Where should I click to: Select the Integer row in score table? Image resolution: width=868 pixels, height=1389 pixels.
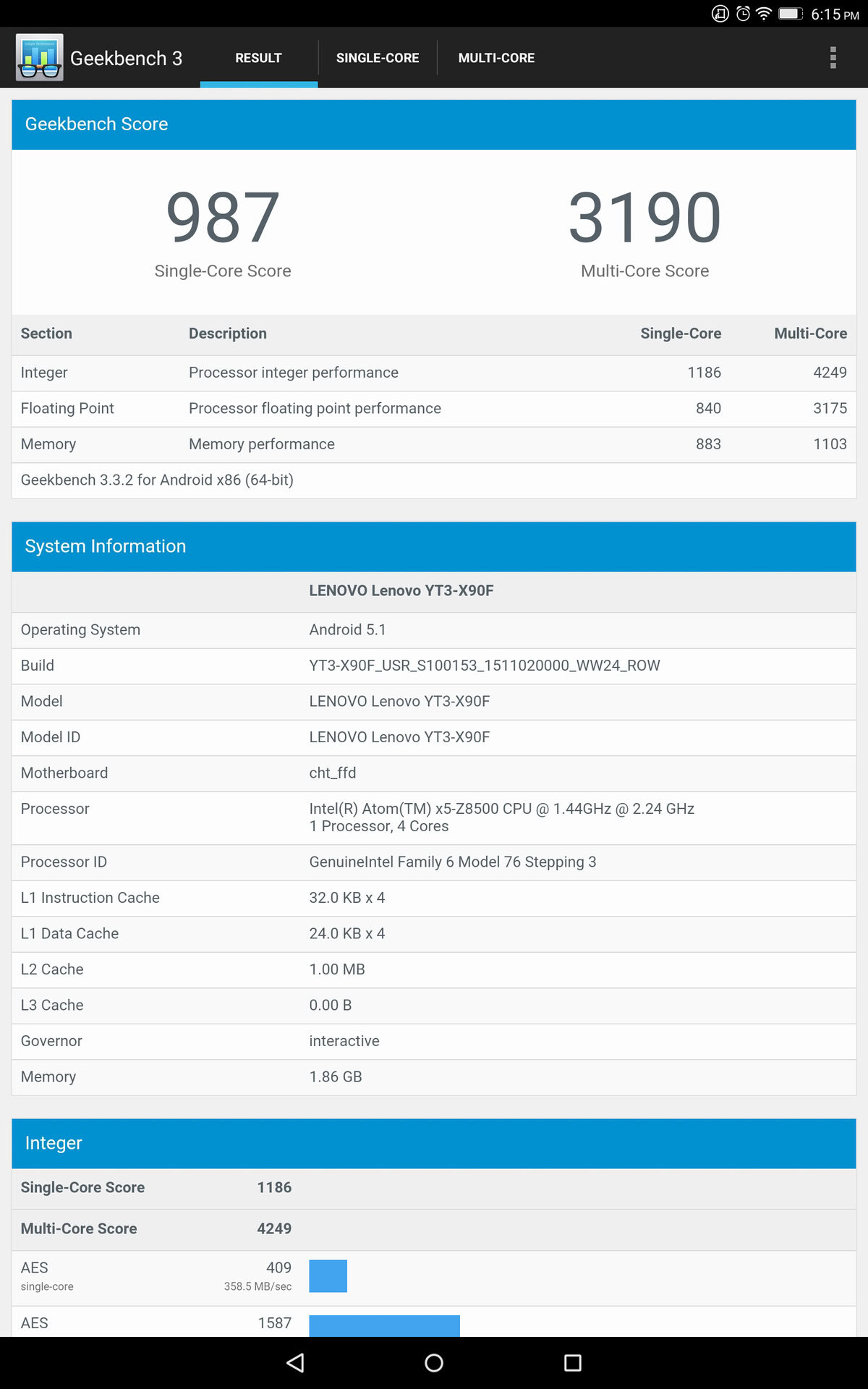pos(434,373)
